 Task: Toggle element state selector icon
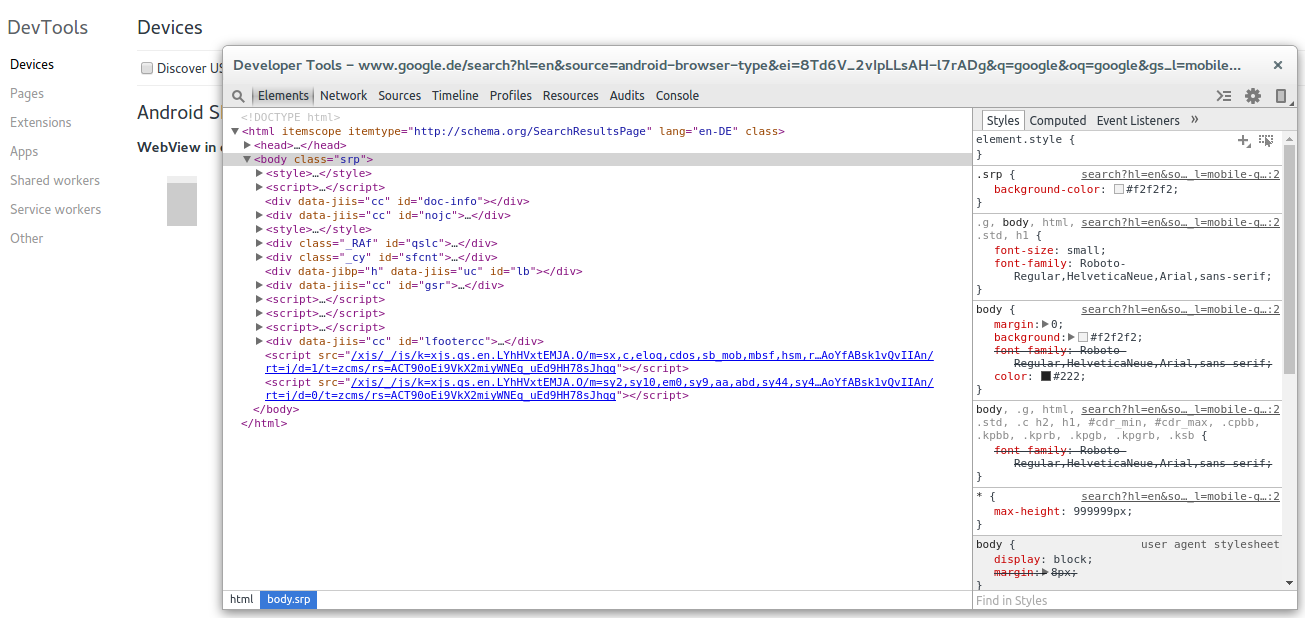1266,141
